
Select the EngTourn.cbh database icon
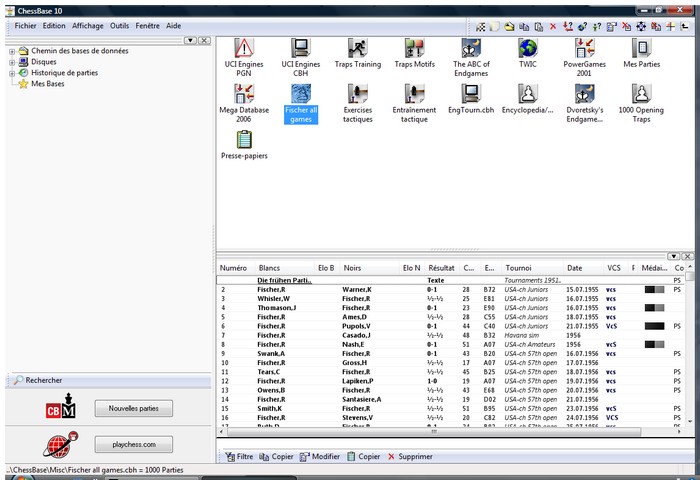(471, 99)
